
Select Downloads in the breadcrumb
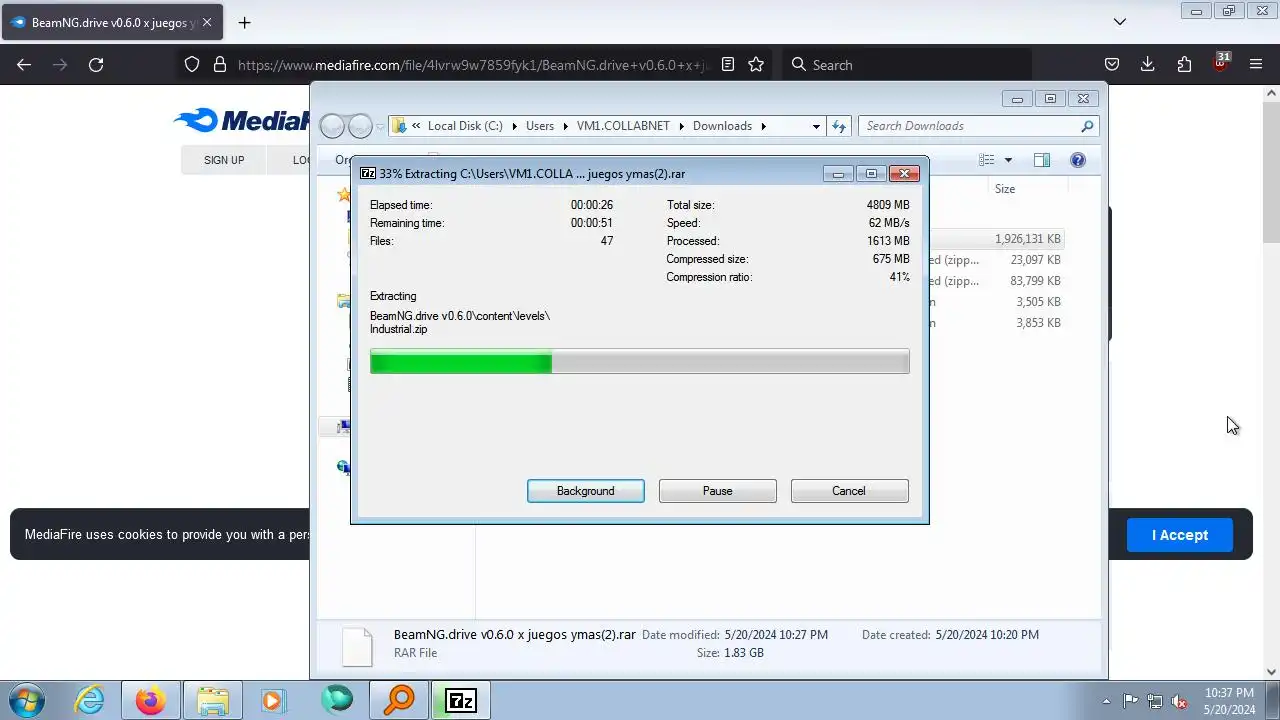pyautogui.click(x=722, y=126)
